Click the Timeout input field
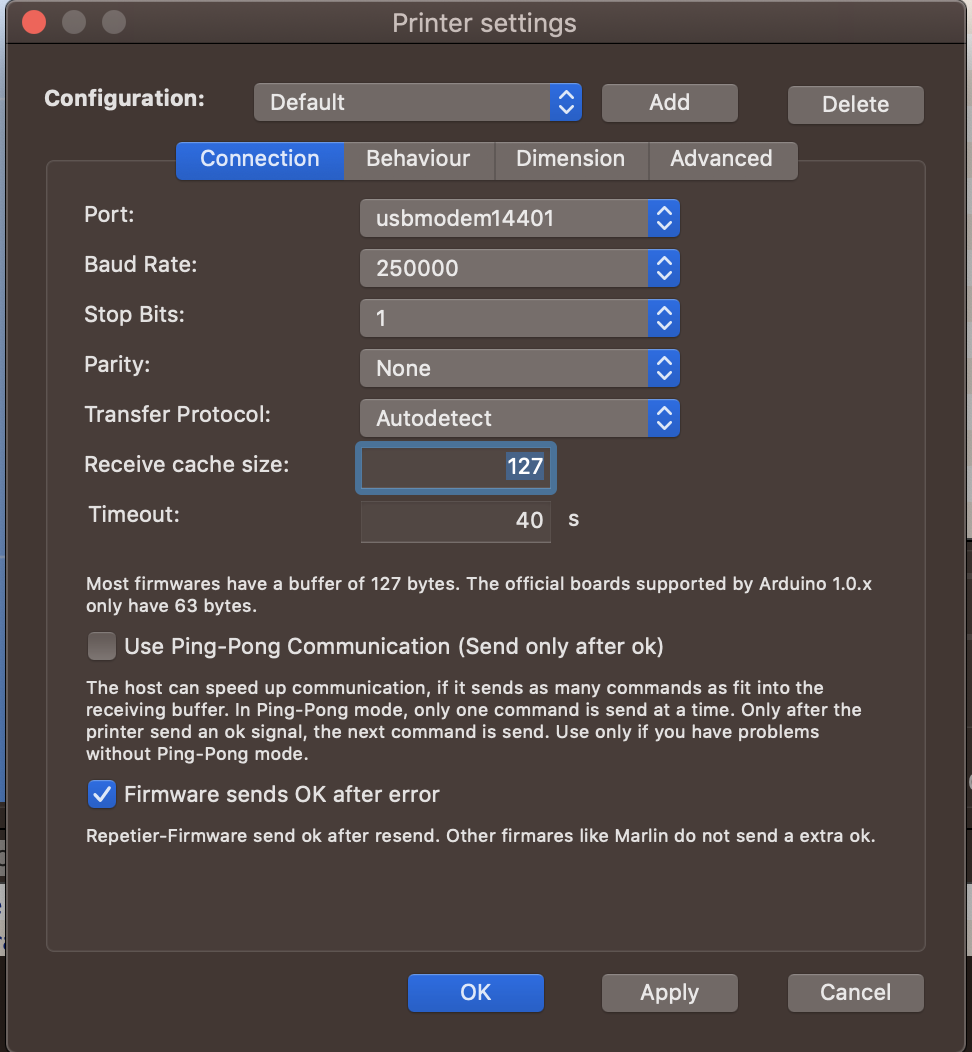This screenshot has width=972, height=1052. pos(455,521)
